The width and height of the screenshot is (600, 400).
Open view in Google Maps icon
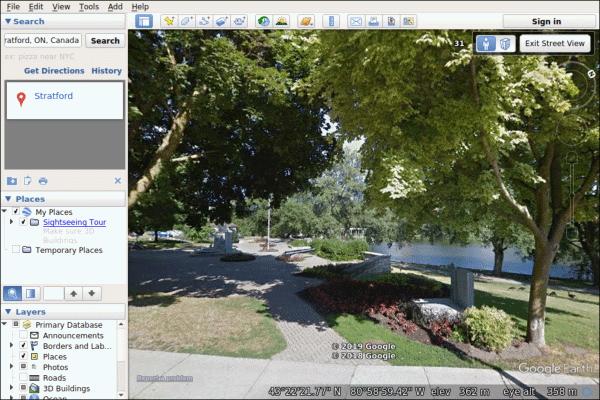click(408, 21)
